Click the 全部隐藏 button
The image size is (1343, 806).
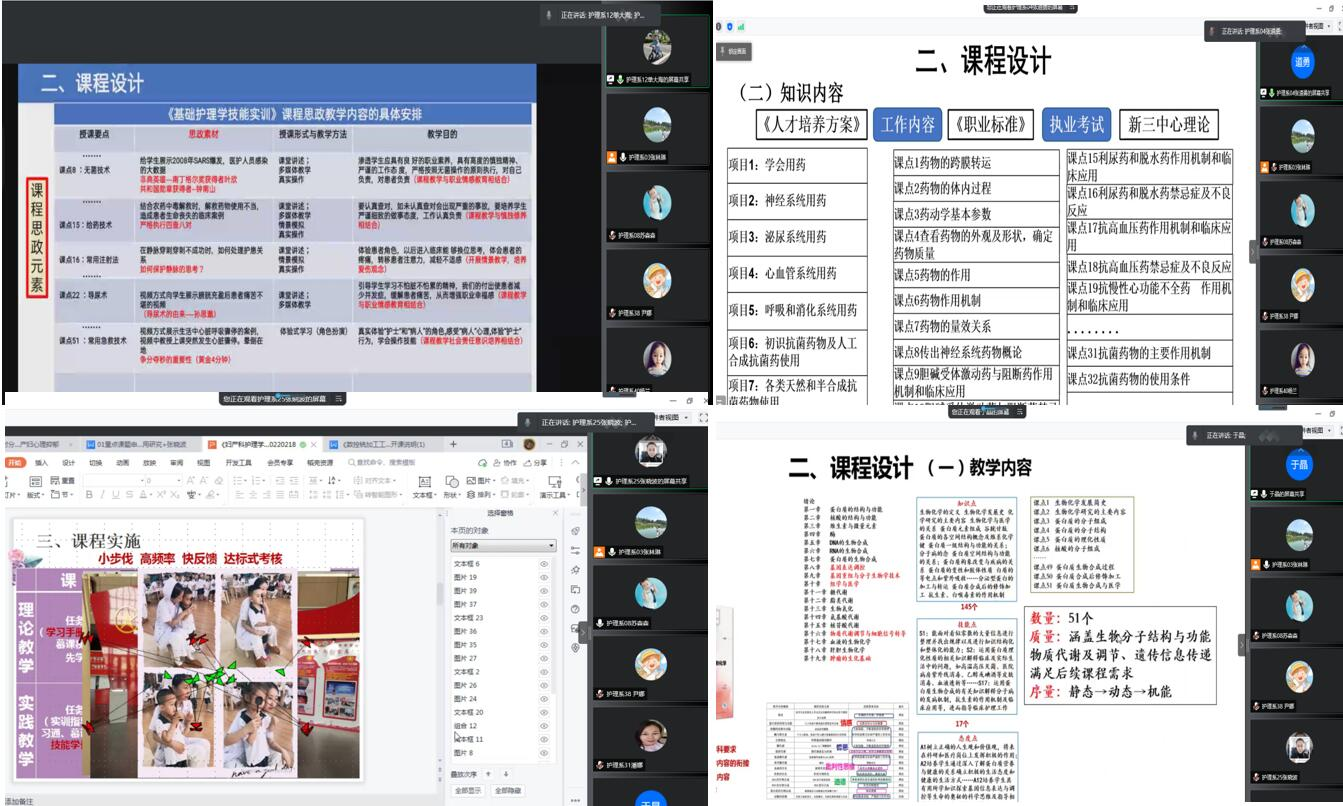(x=507, y=790)
